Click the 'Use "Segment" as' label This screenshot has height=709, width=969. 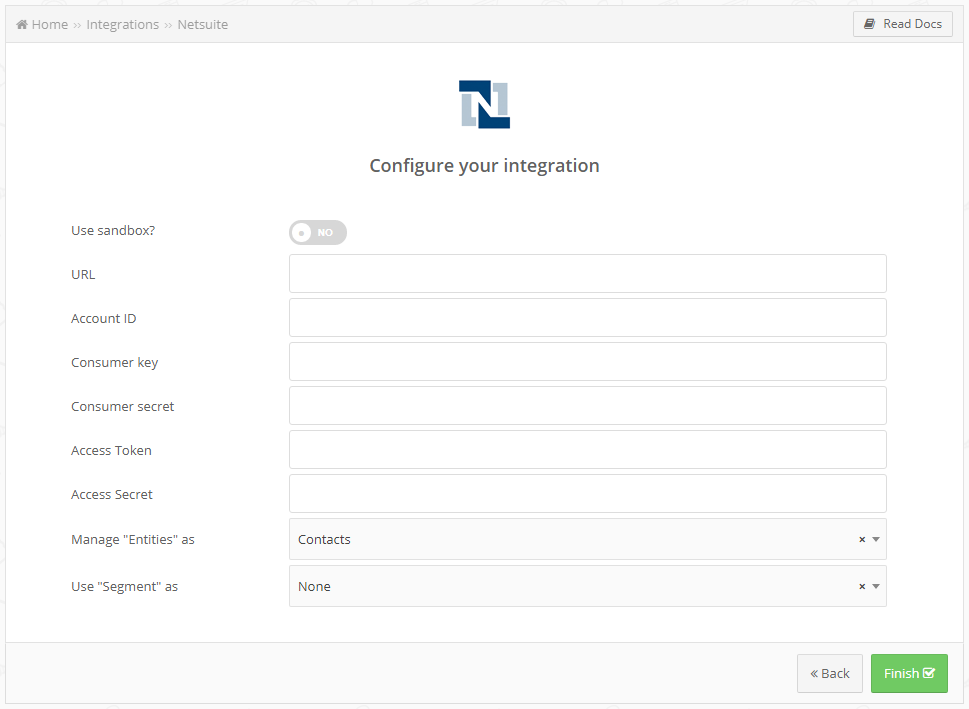tap(124, 587)
